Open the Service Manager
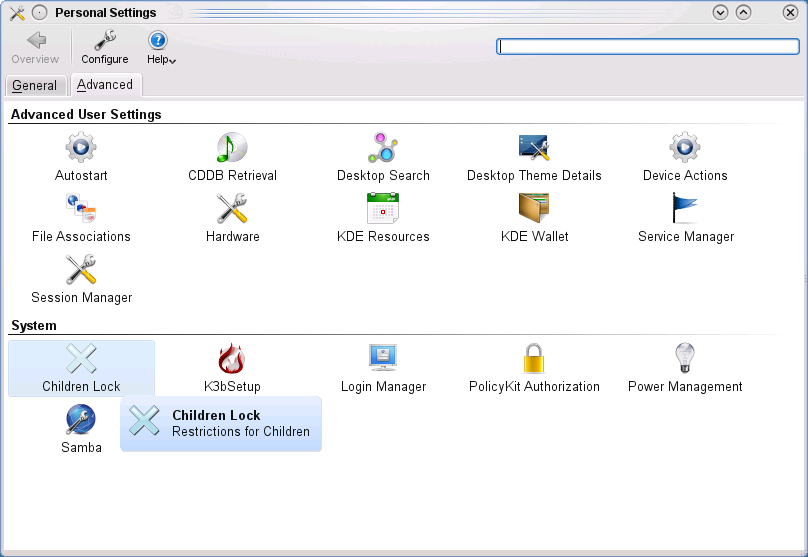The width and height of the screenshot is (808, 557). (685, 217)
